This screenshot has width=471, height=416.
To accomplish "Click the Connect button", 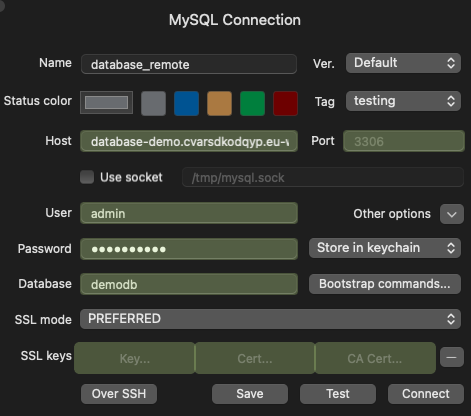I will (426, 394).
